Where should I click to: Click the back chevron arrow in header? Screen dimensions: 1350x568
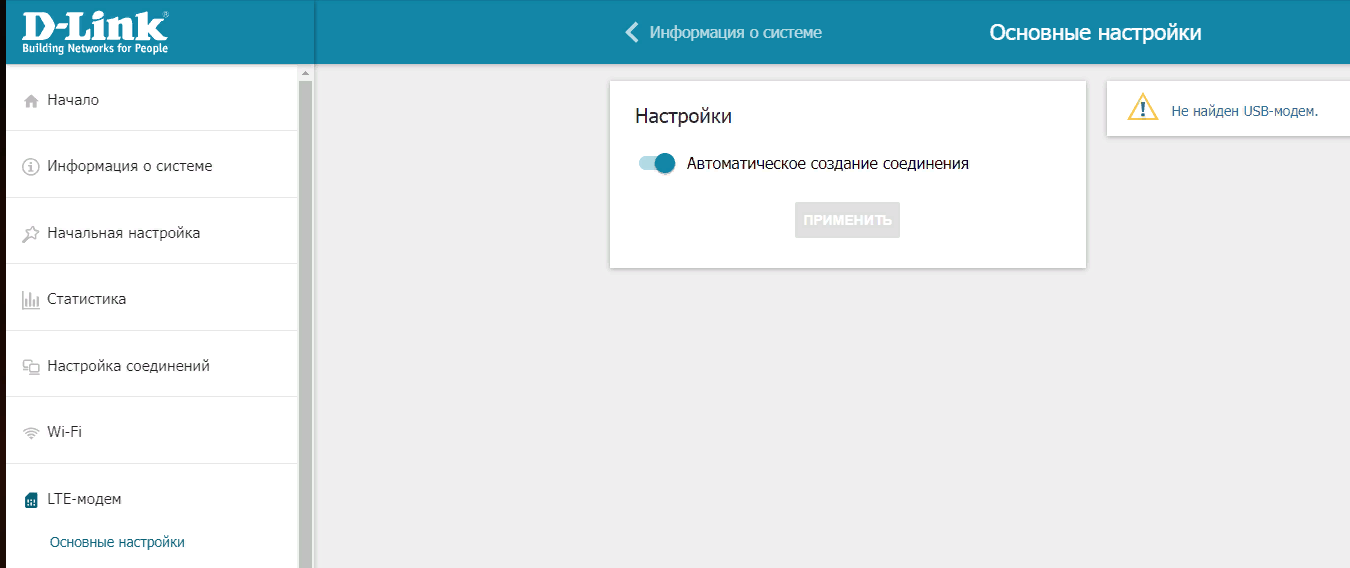(631, 32)
